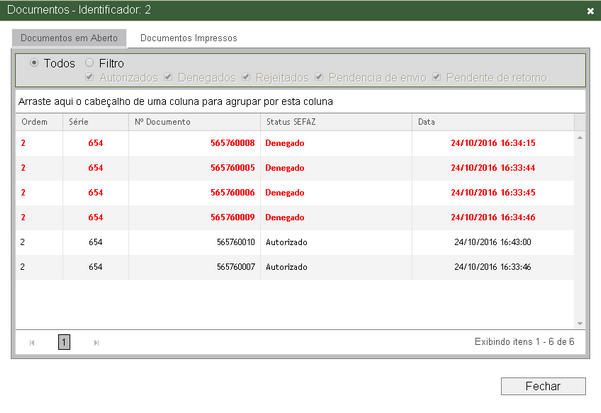Screen dimensions: 601x413
Task: Select the Filtro radio button
Action: 89,63
